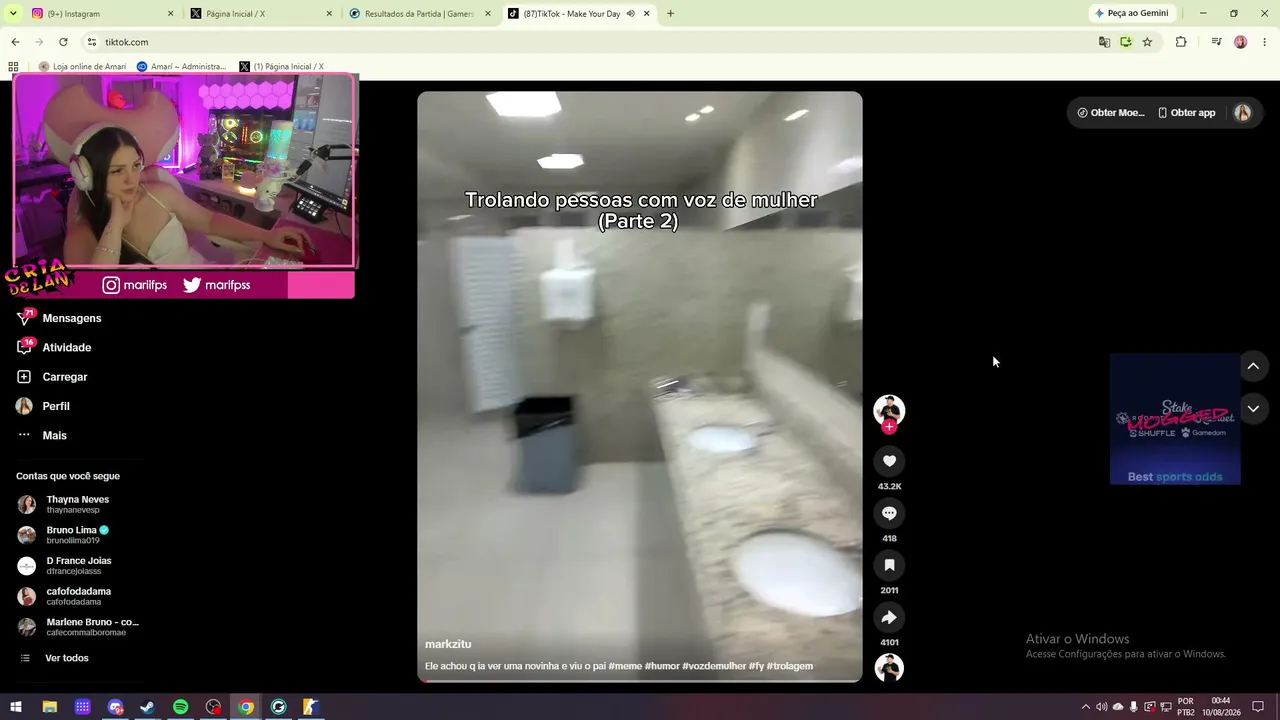The width and height of the screenshot is (1280, 720).
Task: Expand the Mais menu in the sidebar
Action: tap(42, 435)
